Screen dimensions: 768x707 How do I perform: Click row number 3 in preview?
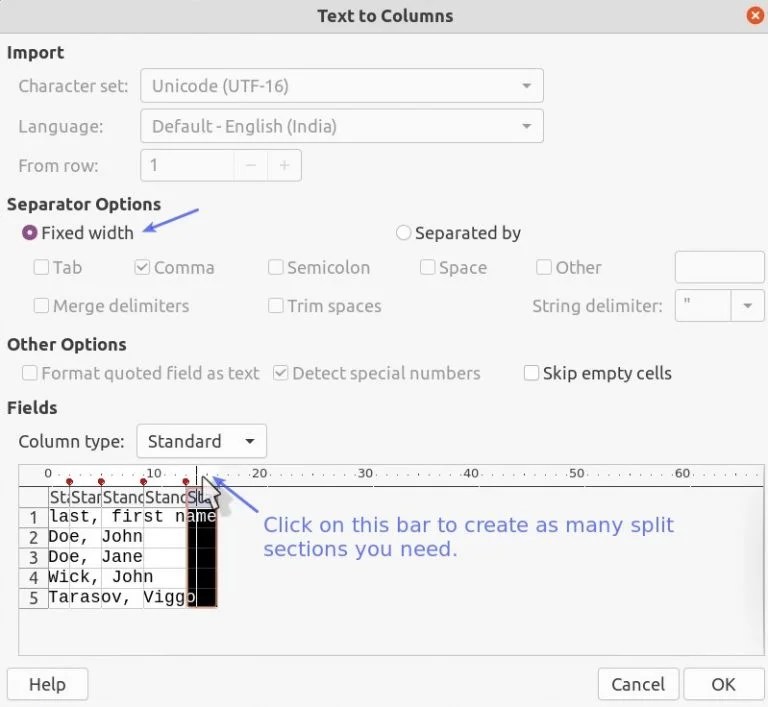pos(33,558)
